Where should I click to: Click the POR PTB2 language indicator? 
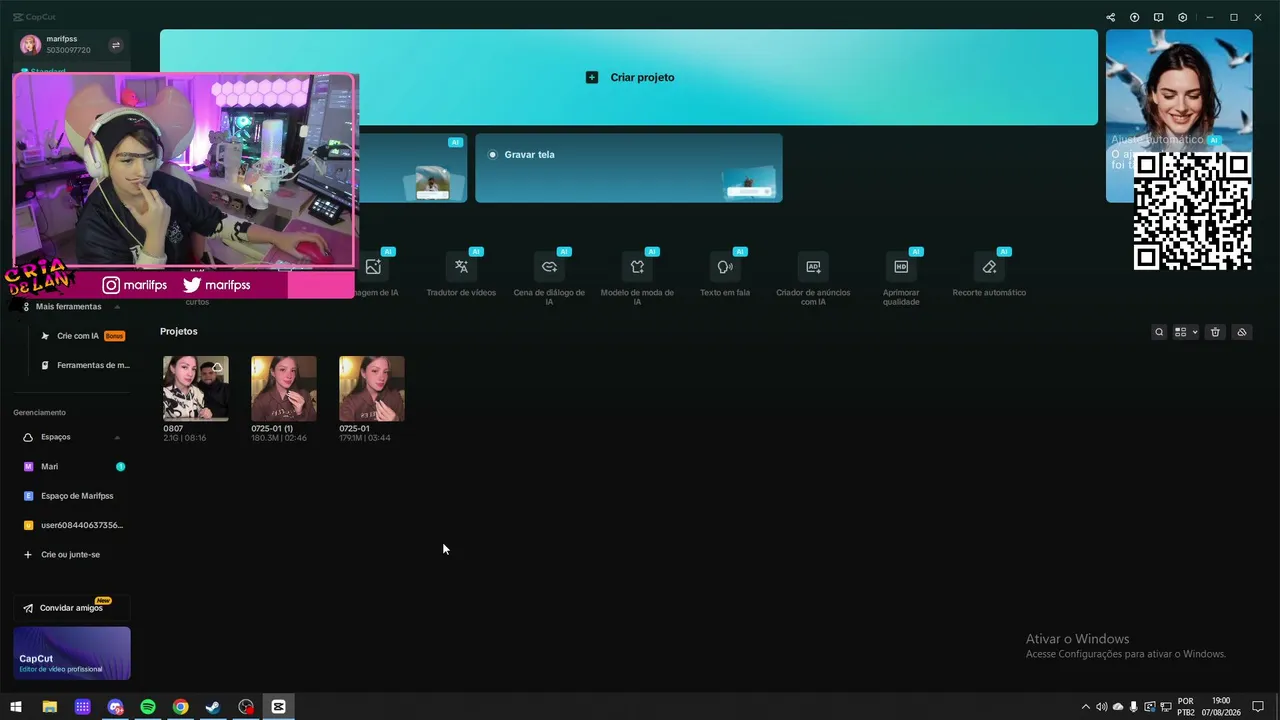coord(1186,707)
